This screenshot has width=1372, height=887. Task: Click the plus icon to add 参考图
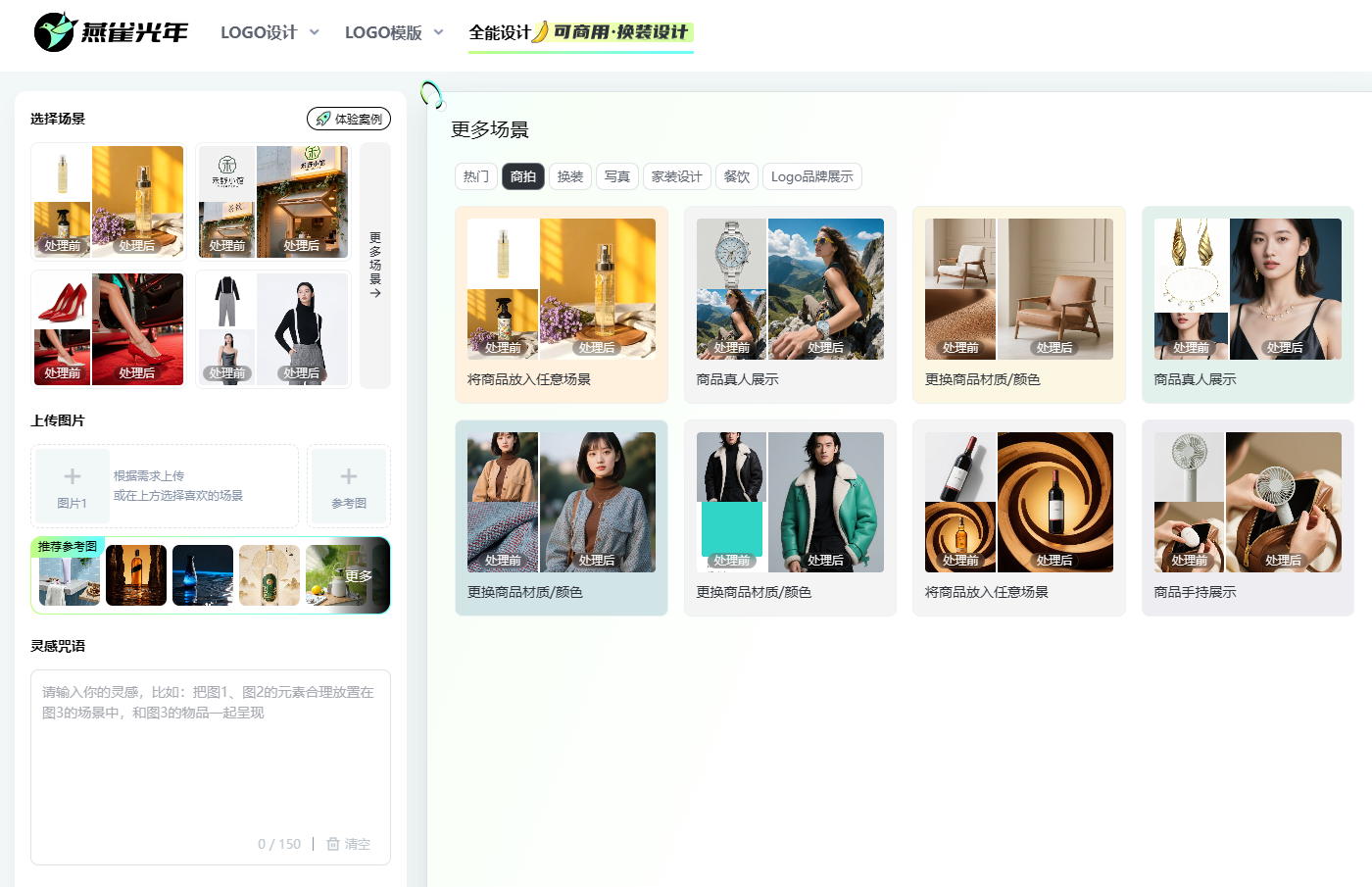(x=349, y=476)
